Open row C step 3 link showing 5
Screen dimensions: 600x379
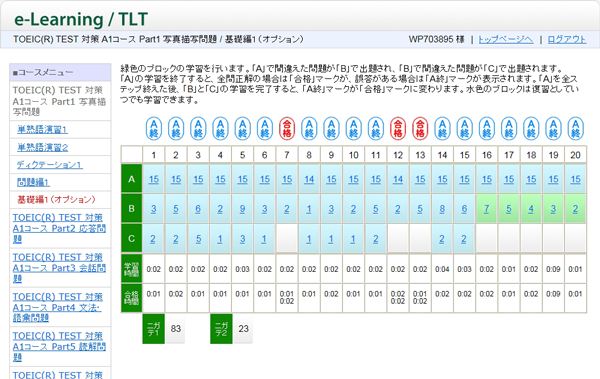(x=198, y=239)
